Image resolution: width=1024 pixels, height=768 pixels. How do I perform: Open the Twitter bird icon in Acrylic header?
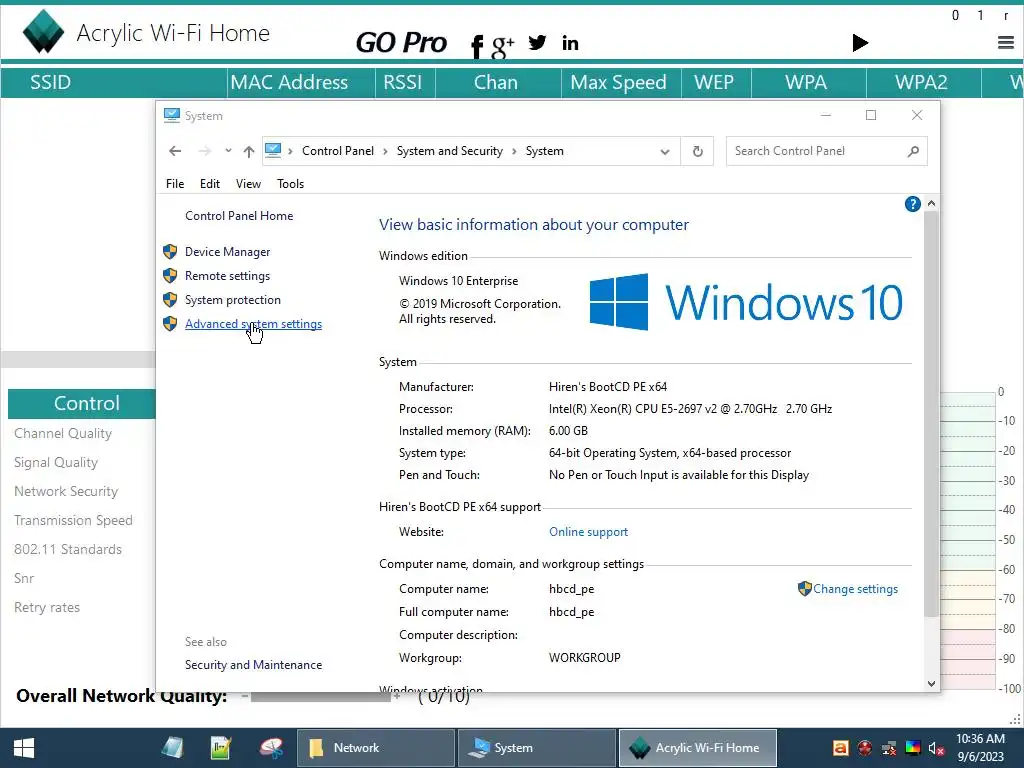pyautogui.click(x=537, y=42)
